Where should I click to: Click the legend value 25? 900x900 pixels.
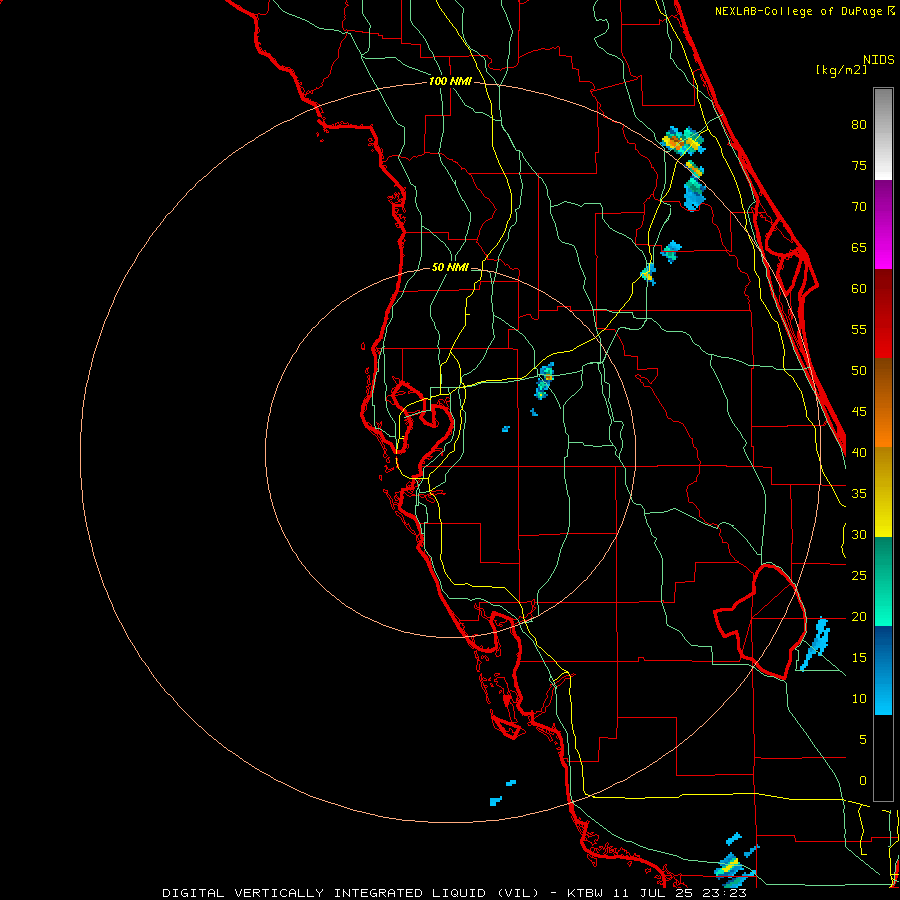(x=859, y=576)
